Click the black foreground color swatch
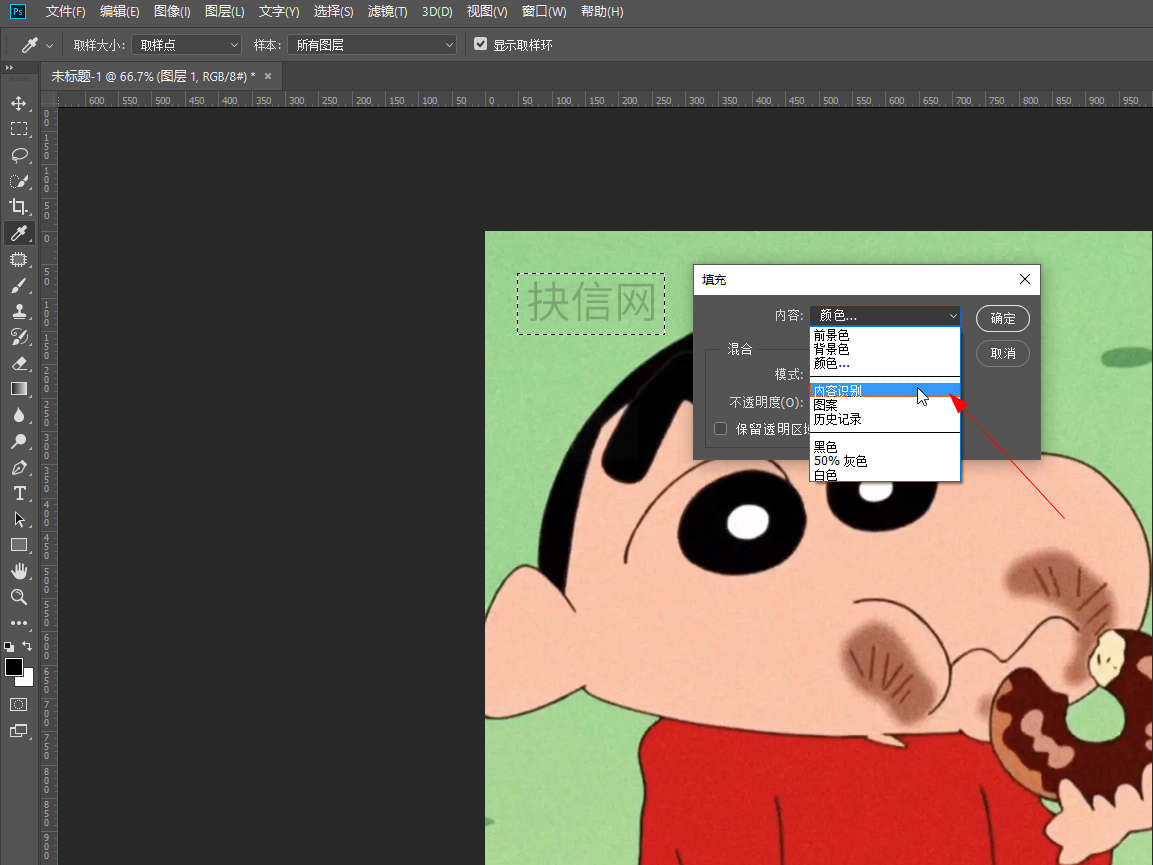The image size is (1153, 865). [13, 666]
